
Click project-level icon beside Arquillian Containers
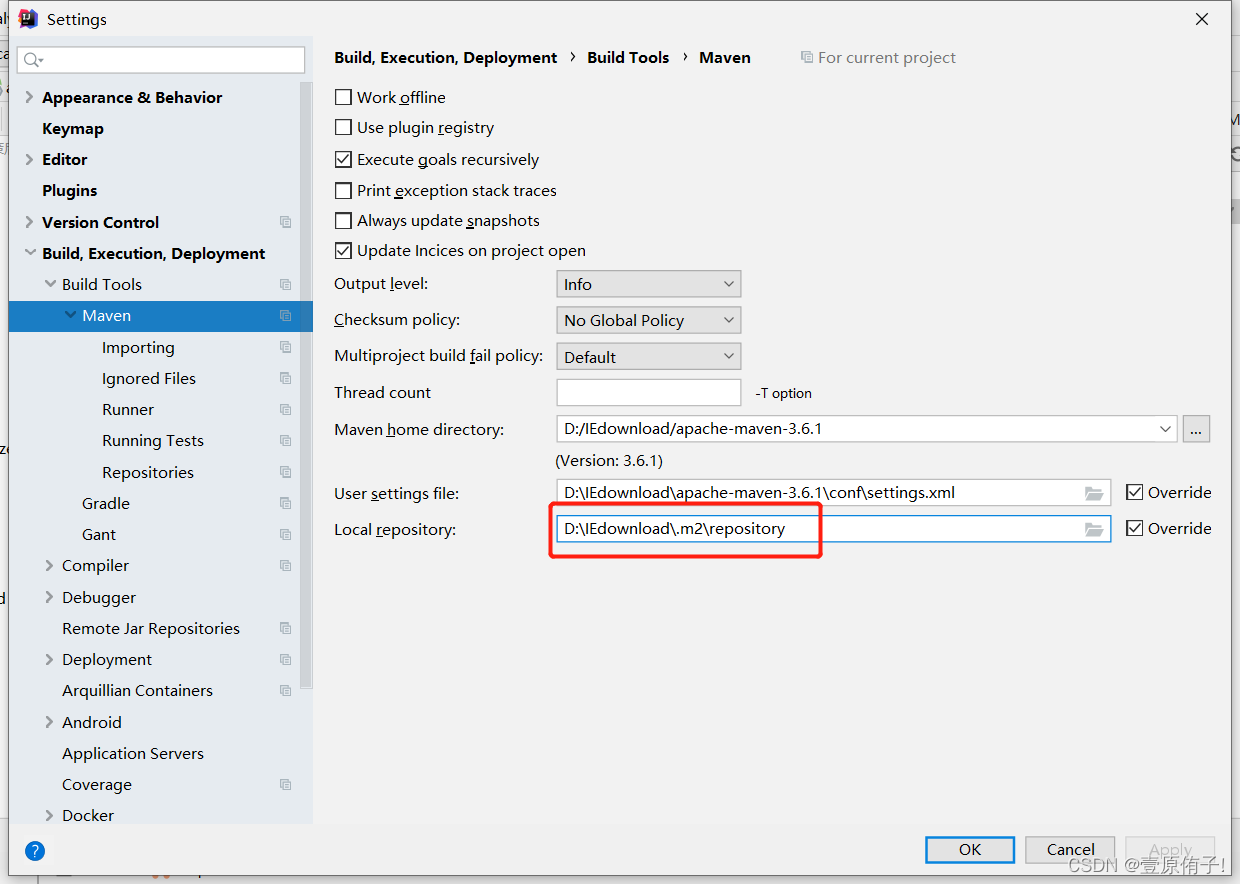click(x=286, y=690)
